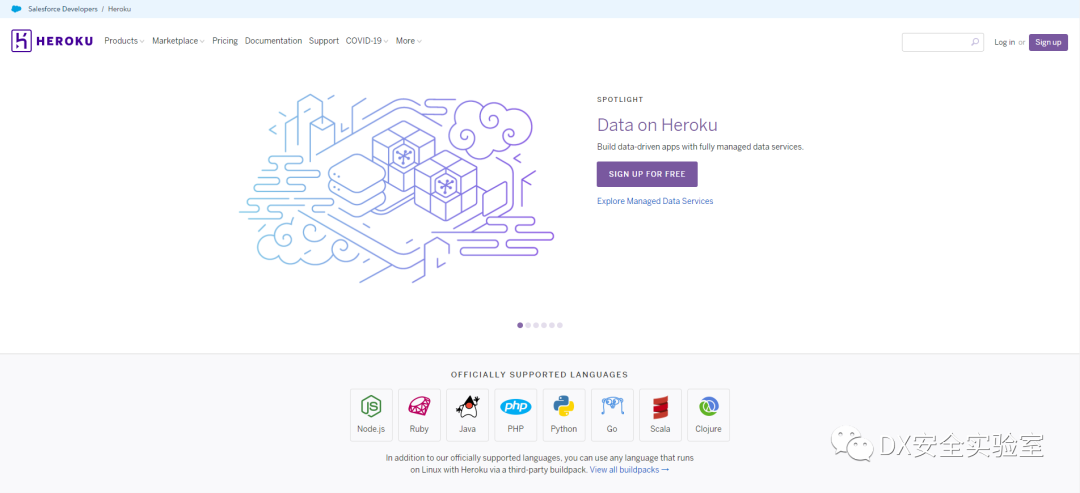Select the second carousel dot

(528, 325)
